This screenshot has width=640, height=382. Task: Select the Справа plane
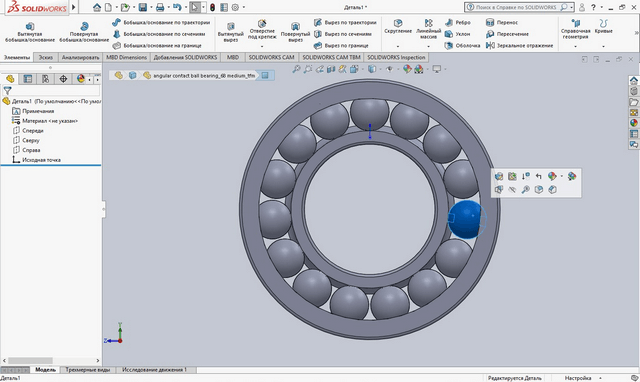26,150
